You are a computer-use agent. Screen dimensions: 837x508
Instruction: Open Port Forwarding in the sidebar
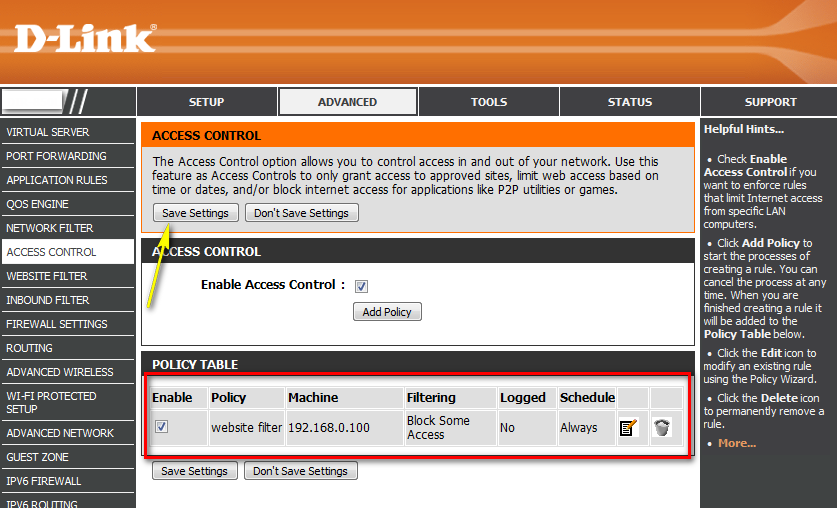tap(56, 156)
